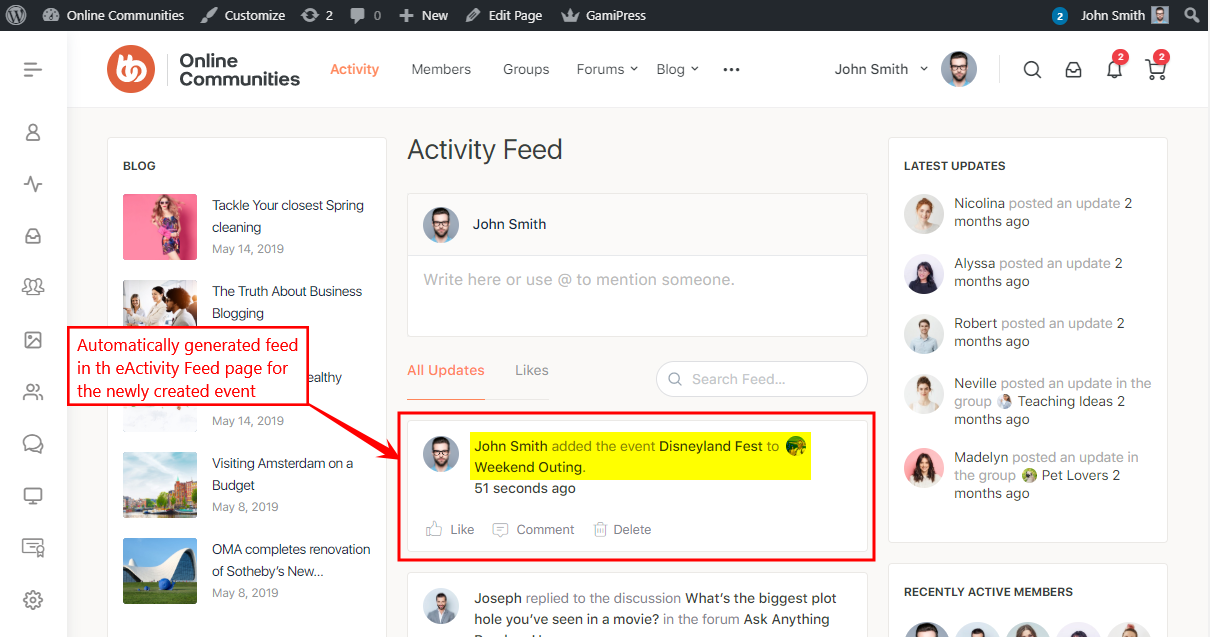Click the WordPress logo in admin bar

coord(16,15)
